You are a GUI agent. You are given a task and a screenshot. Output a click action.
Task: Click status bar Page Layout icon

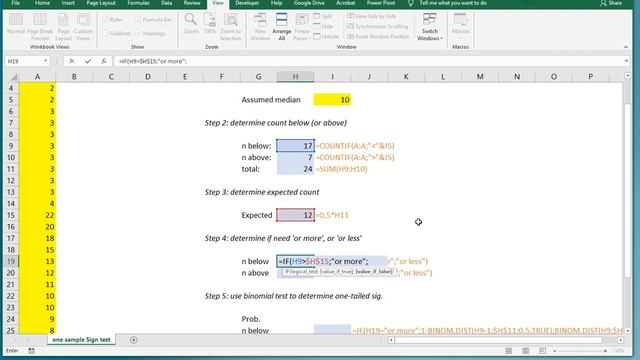pos(526,351)
